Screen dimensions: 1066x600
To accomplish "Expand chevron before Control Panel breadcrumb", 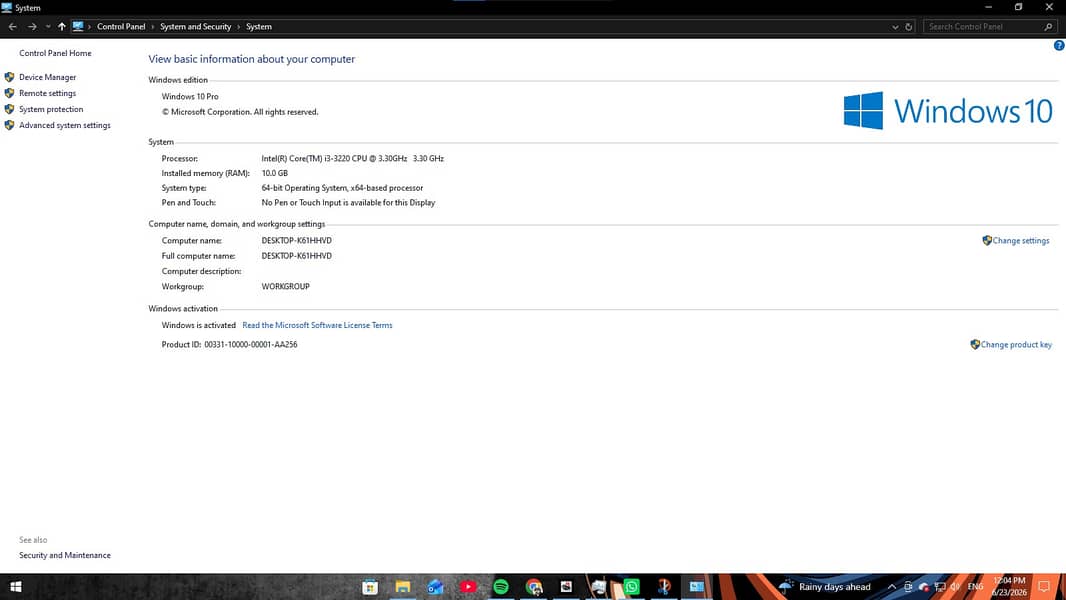I will pos(90,27).
